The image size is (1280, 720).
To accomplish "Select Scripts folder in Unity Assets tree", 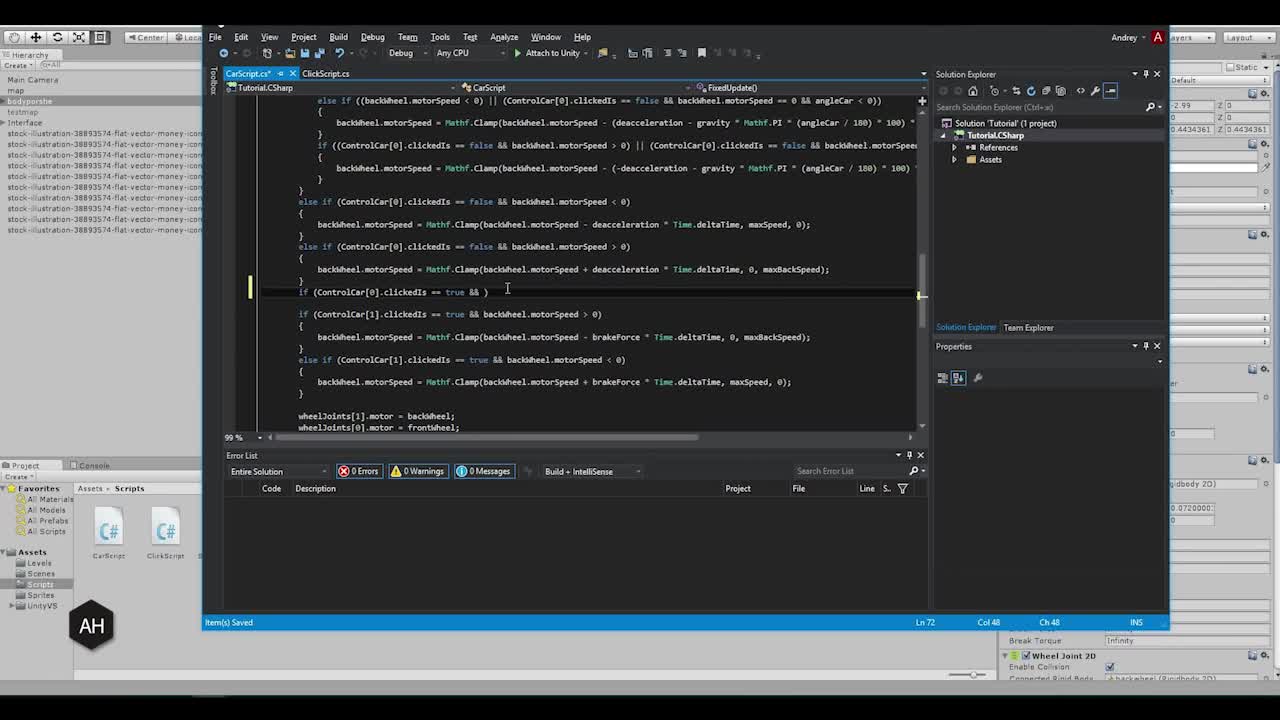I will 40,584.
